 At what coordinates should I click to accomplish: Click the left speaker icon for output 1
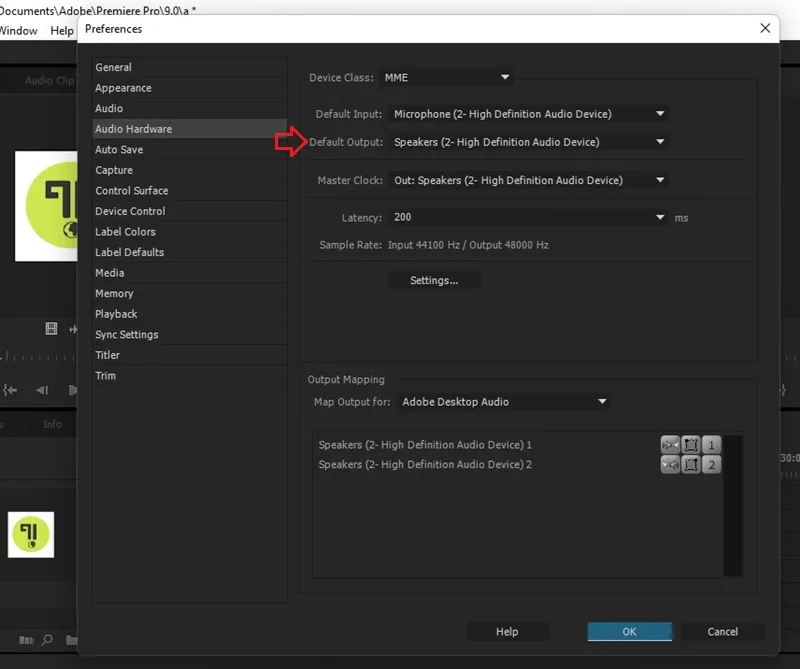(670, 444)
